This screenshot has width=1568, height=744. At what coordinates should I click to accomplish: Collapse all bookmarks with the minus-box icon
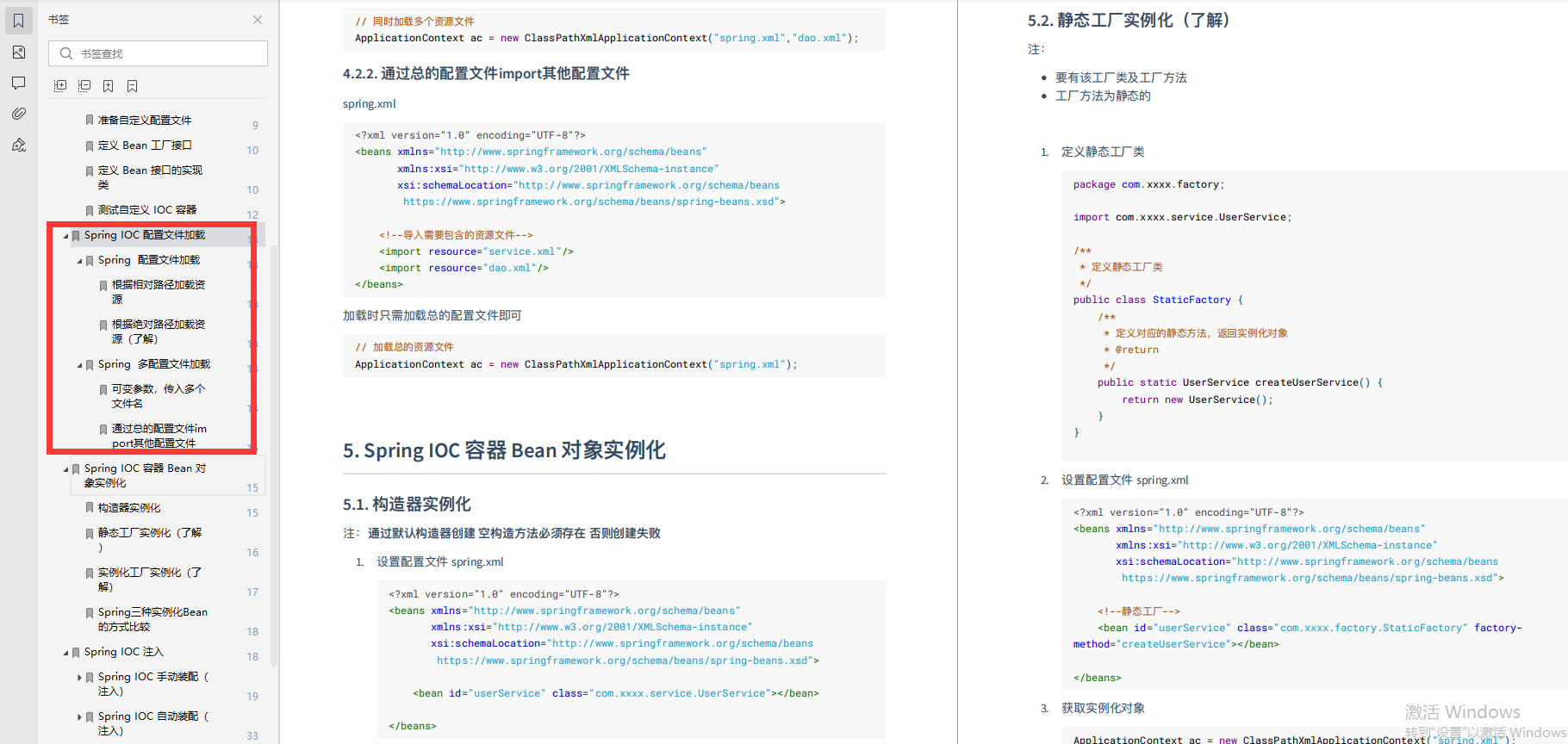(x=84, y=86)
